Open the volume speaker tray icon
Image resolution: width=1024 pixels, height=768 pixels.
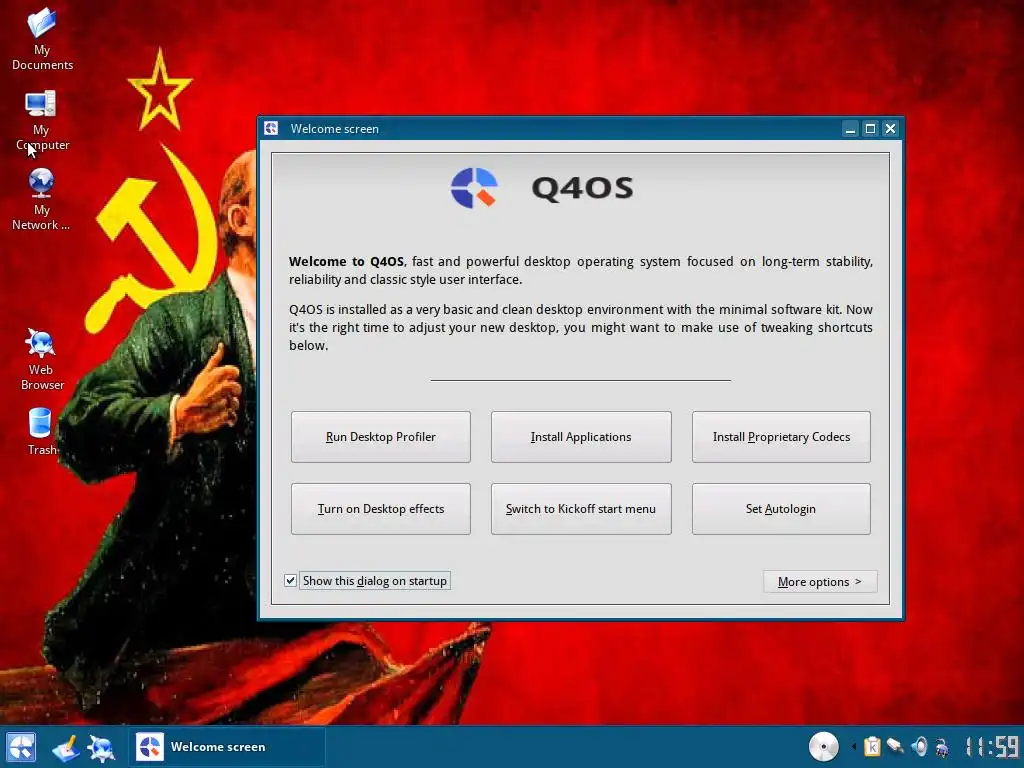click(919, 746)
